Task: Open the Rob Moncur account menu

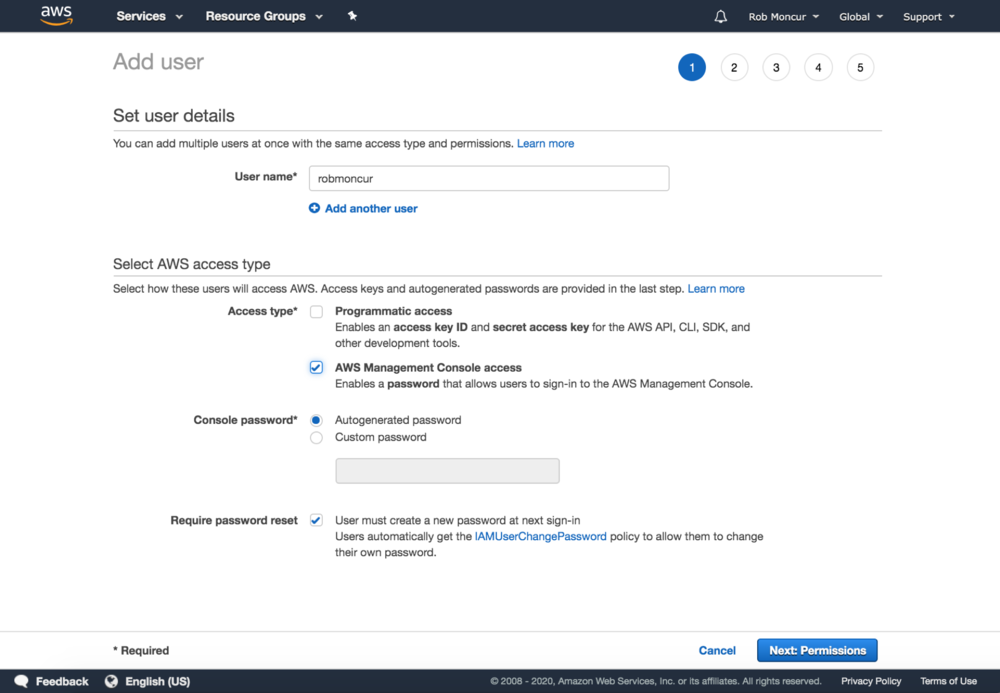Action: 783,17
